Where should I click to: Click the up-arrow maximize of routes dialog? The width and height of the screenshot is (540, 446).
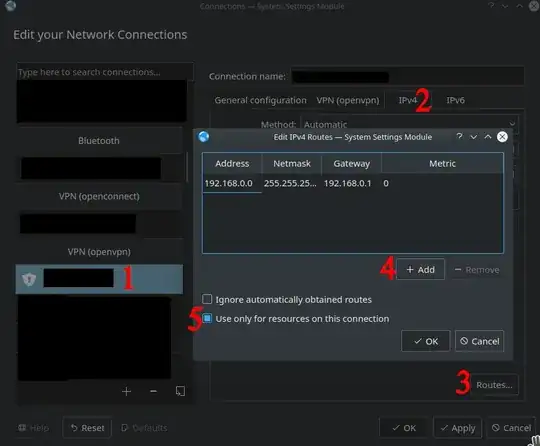click(x=488, y=137)
